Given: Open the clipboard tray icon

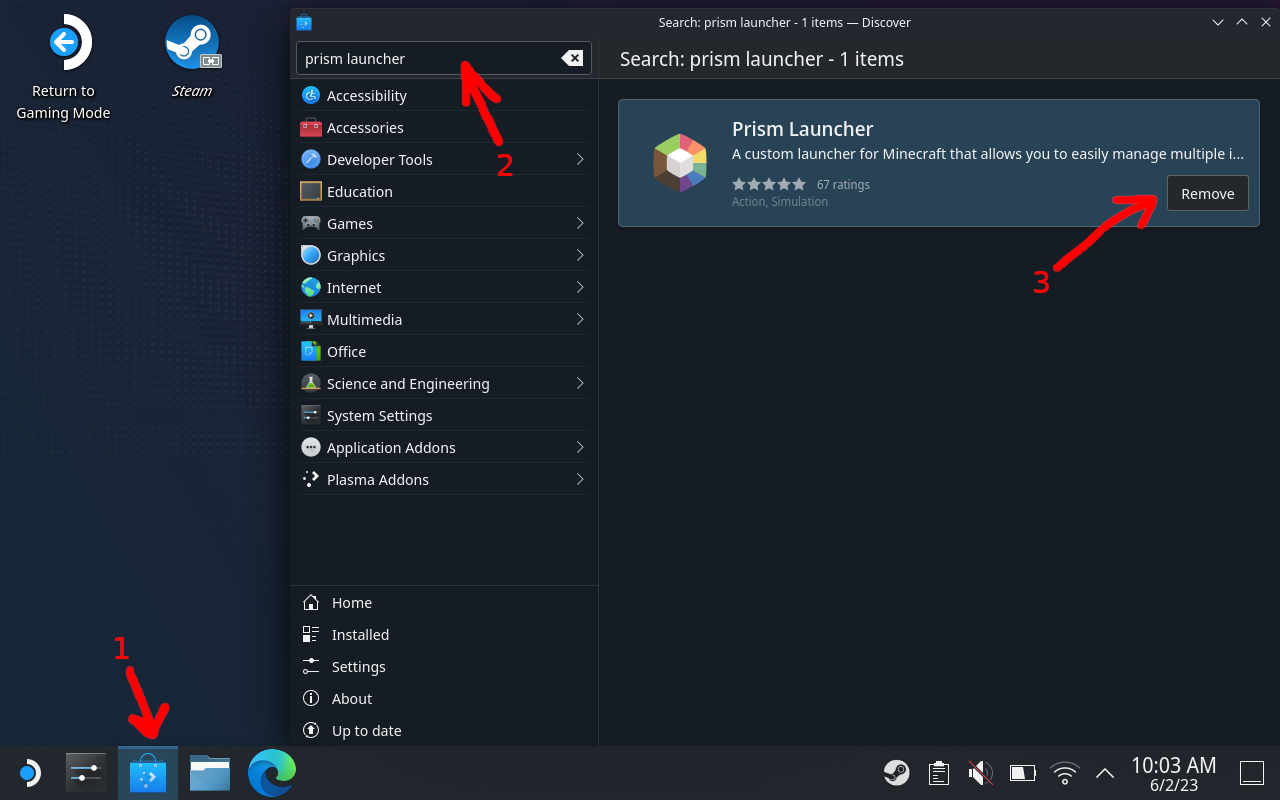Looking at the screenshot, I should click(938, 773).
